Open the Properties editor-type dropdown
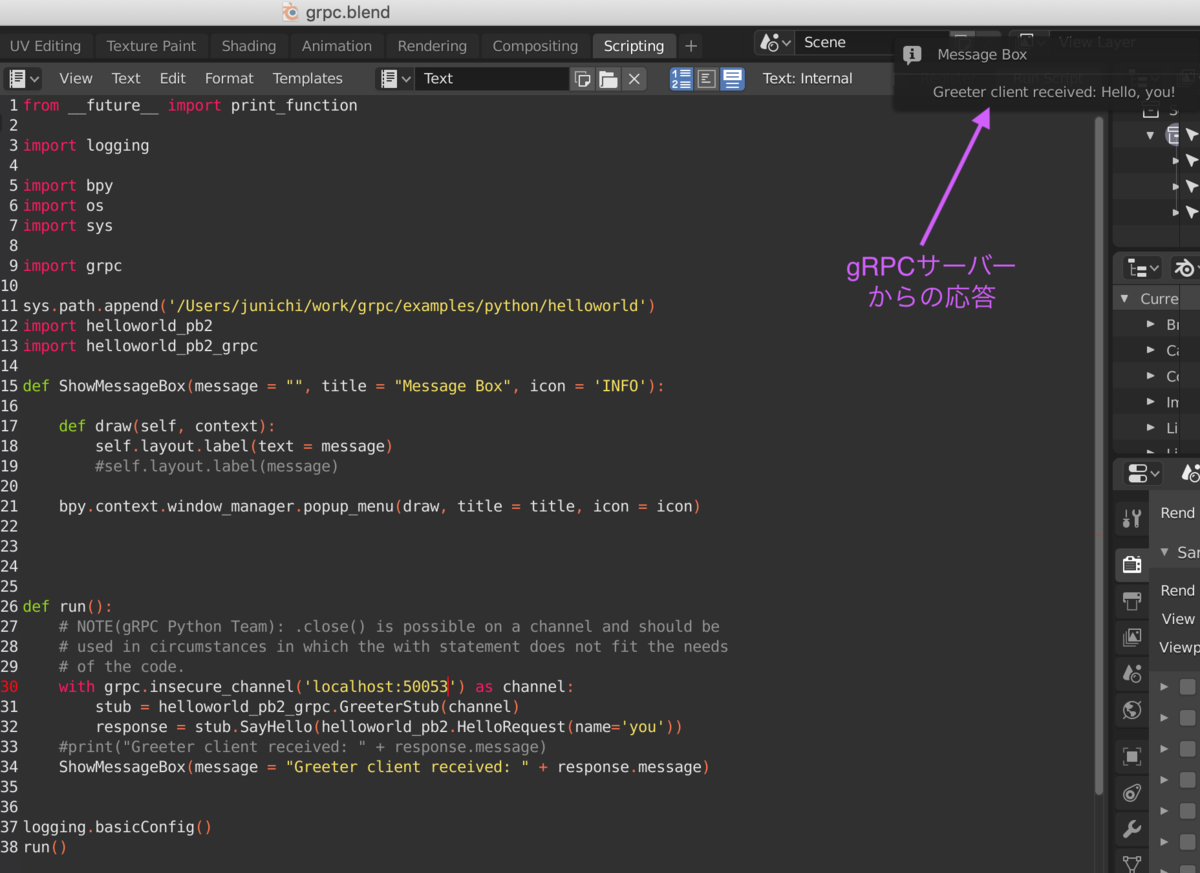 tap(1144, 473)
